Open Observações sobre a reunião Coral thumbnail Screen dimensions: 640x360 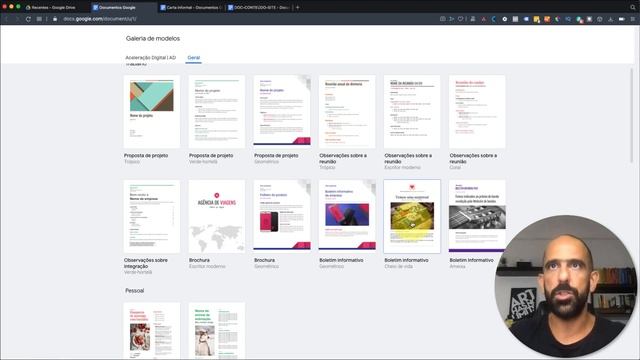tap(477, 111)
